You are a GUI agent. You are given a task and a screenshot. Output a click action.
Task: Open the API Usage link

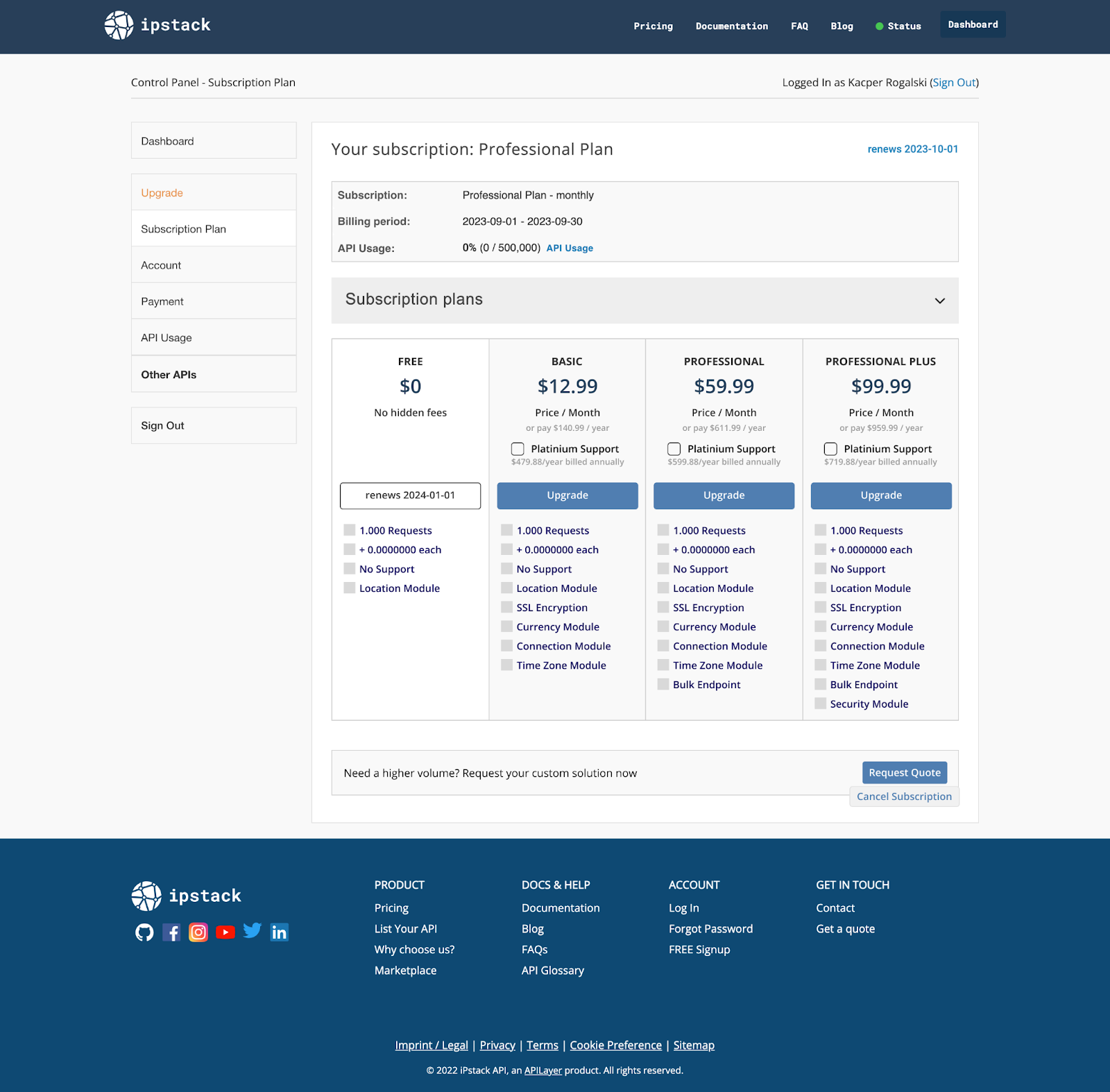tap(570, 248)
